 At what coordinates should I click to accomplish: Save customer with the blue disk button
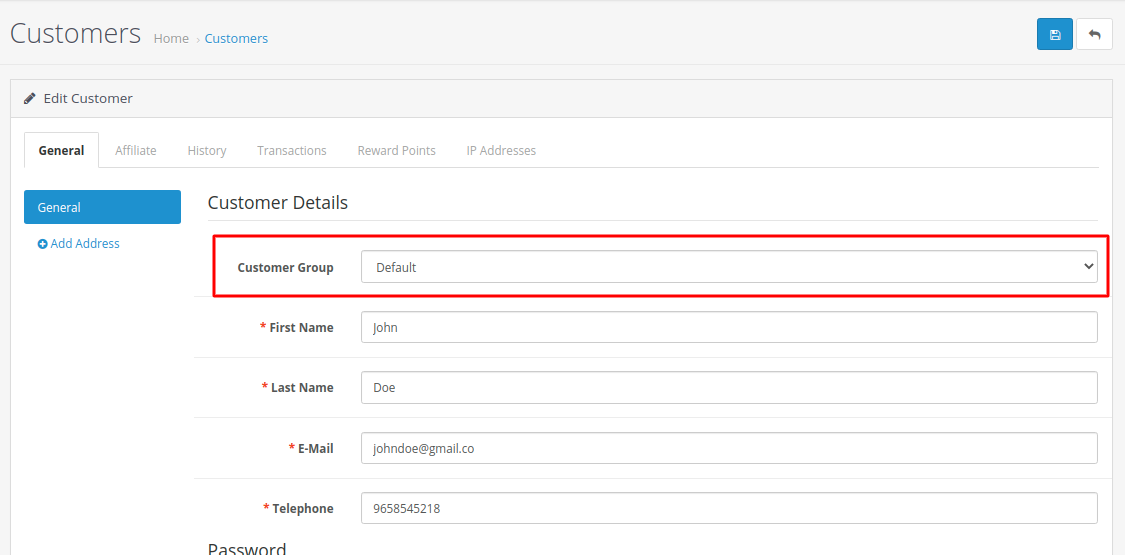[x=1055, y=34]
